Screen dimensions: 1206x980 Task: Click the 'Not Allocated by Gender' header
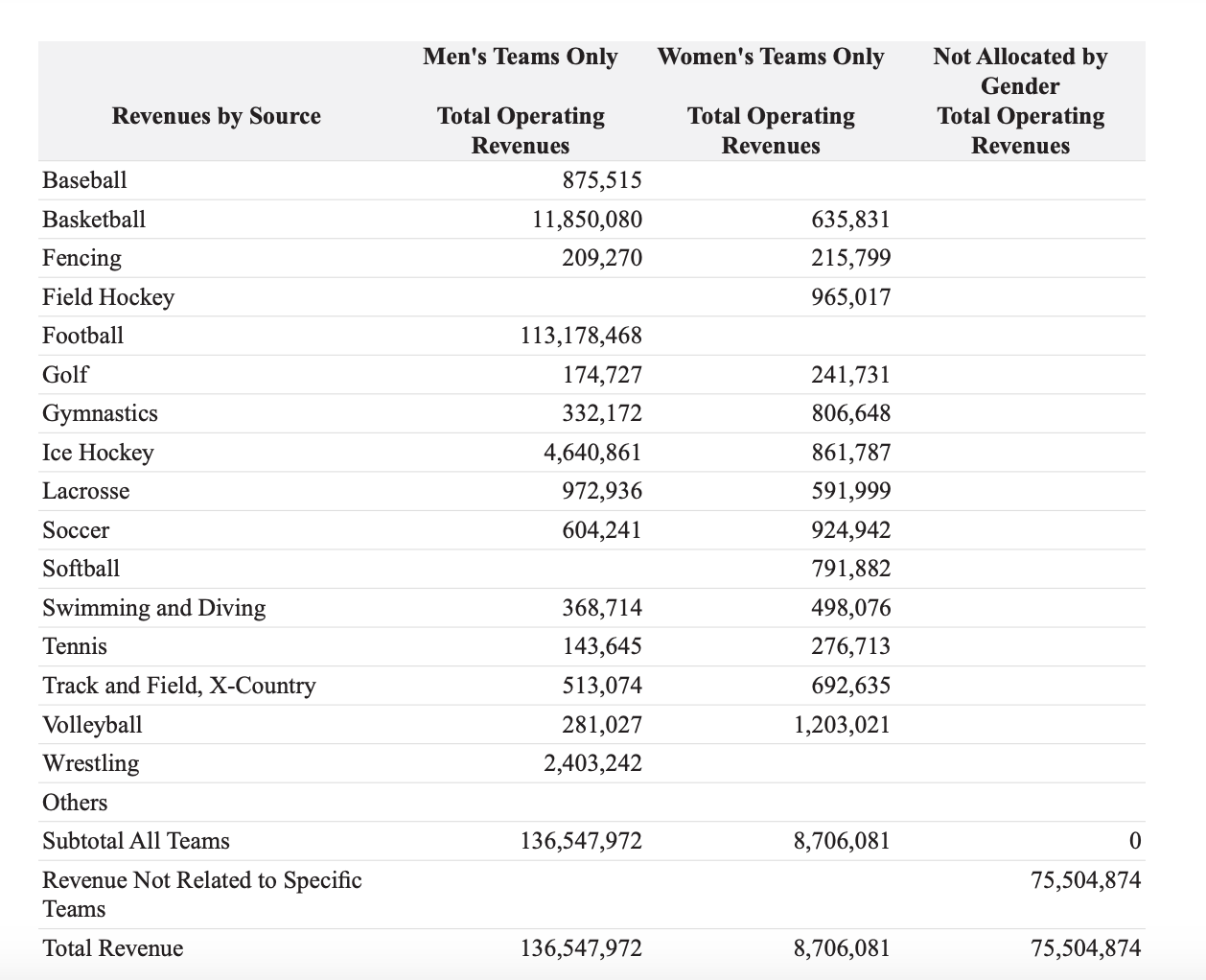[x=1020, y=71]
